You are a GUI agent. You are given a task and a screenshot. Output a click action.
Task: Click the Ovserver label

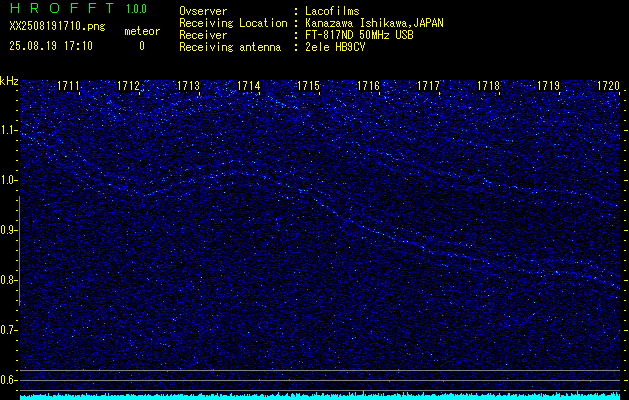[203, 11]
